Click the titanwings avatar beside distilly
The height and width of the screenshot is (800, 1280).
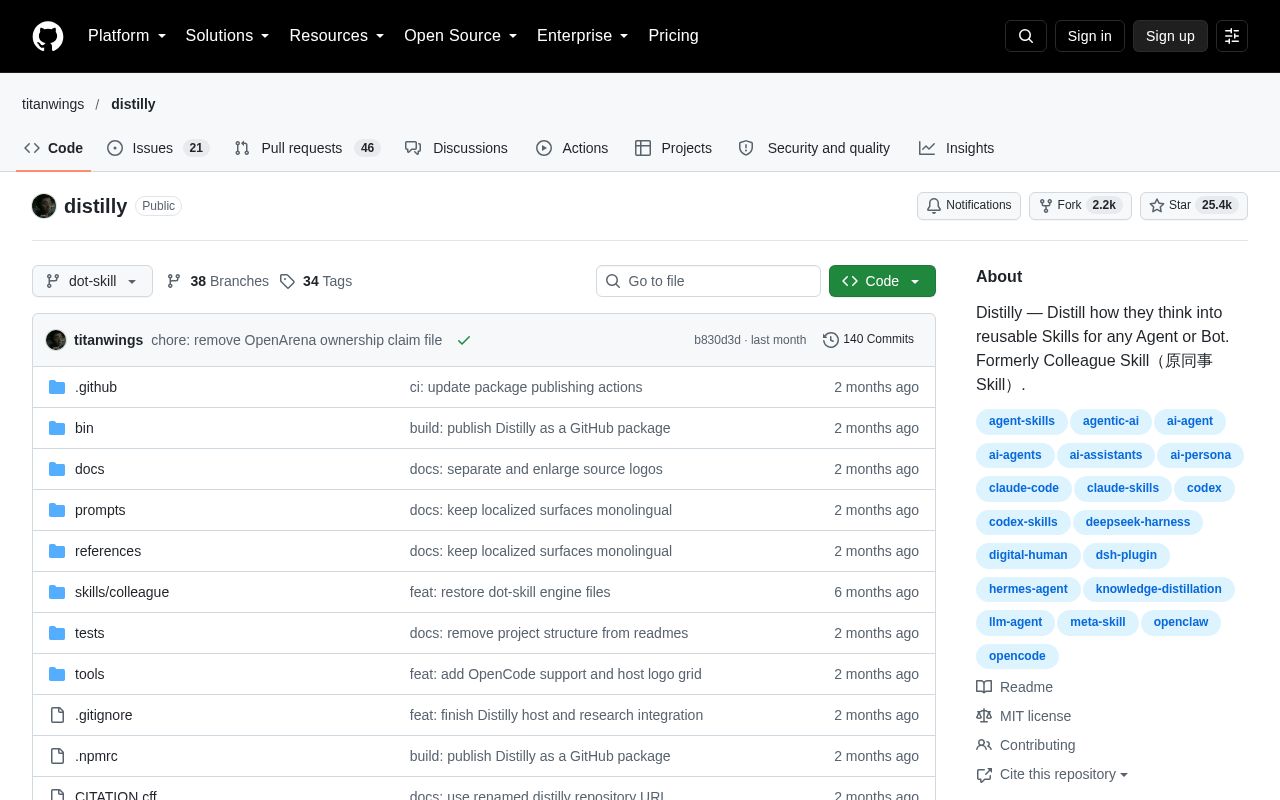point(44,206)
